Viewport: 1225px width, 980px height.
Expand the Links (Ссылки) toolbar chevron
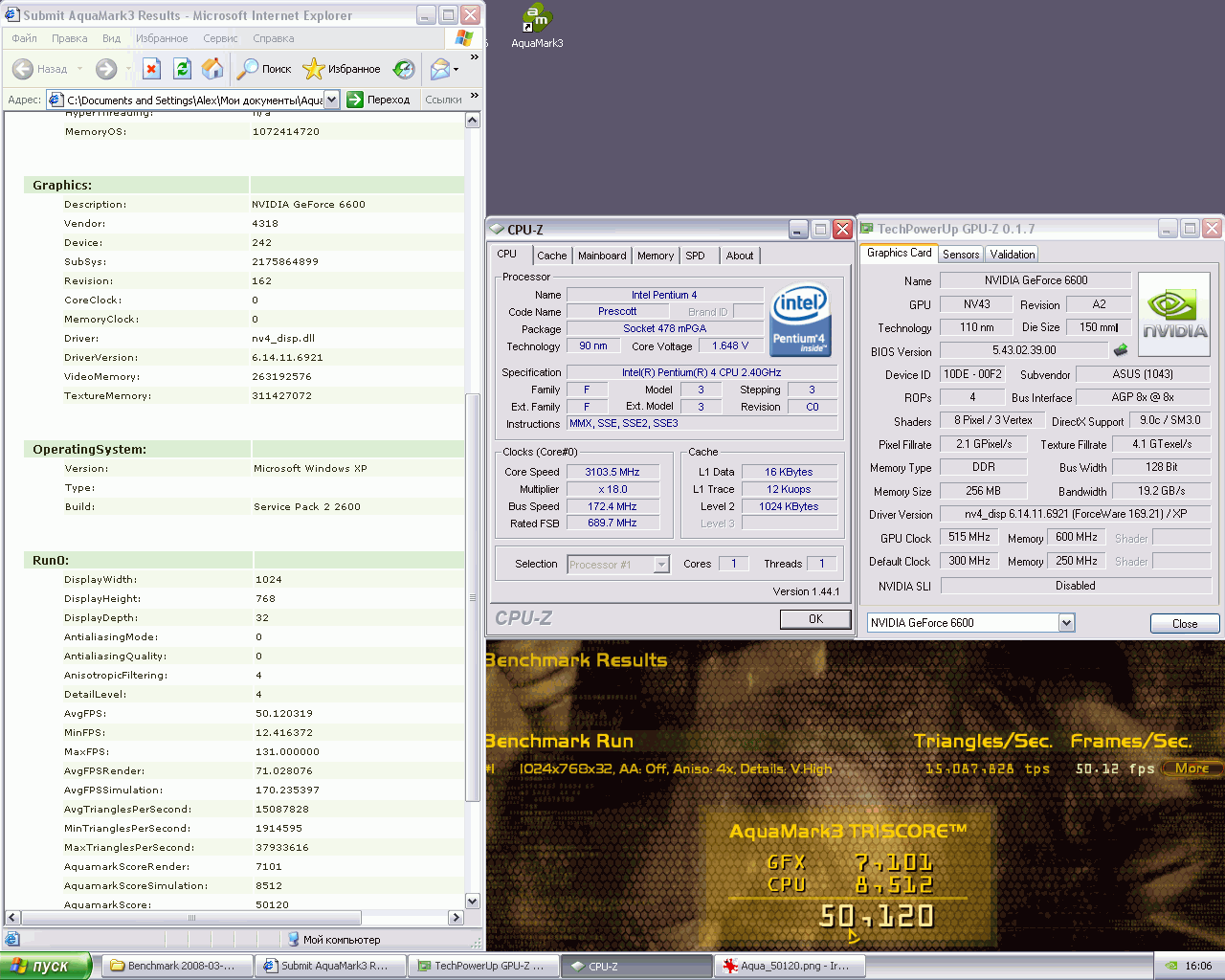tap(475, 96)
